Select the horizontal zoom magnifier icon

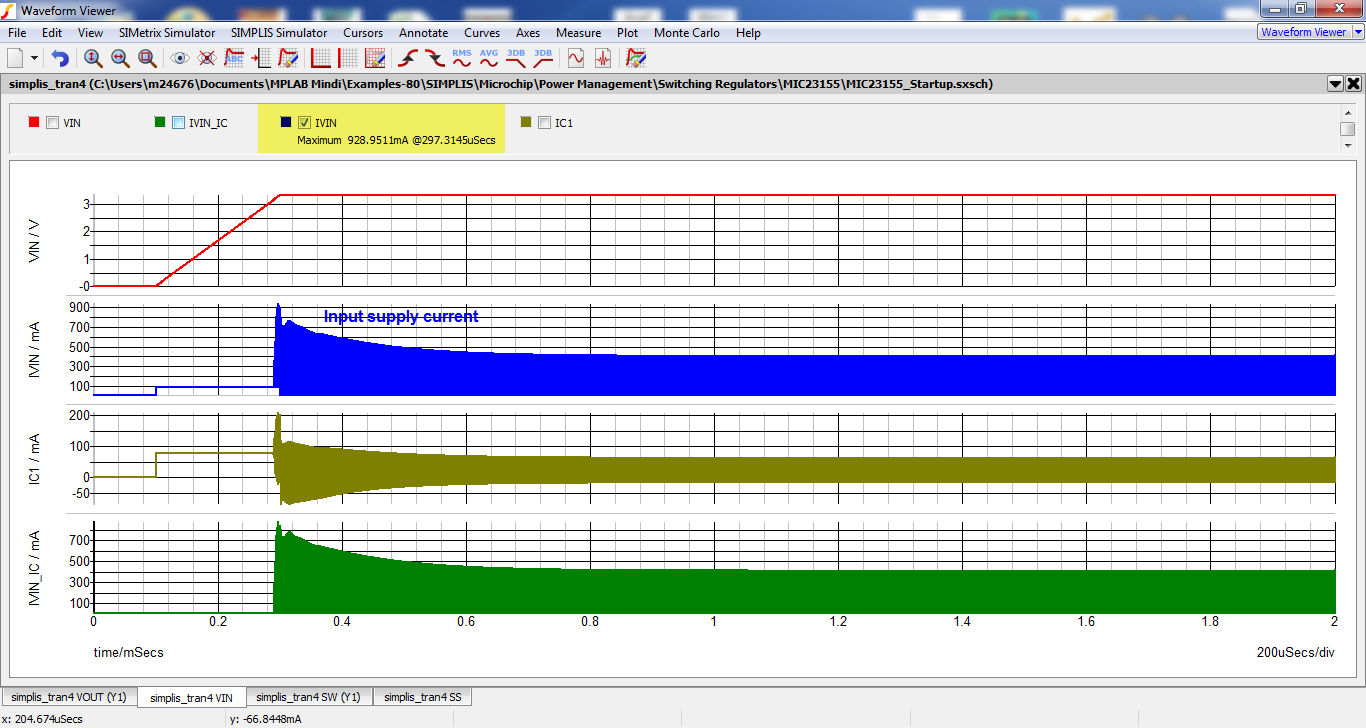pos(120,58)
